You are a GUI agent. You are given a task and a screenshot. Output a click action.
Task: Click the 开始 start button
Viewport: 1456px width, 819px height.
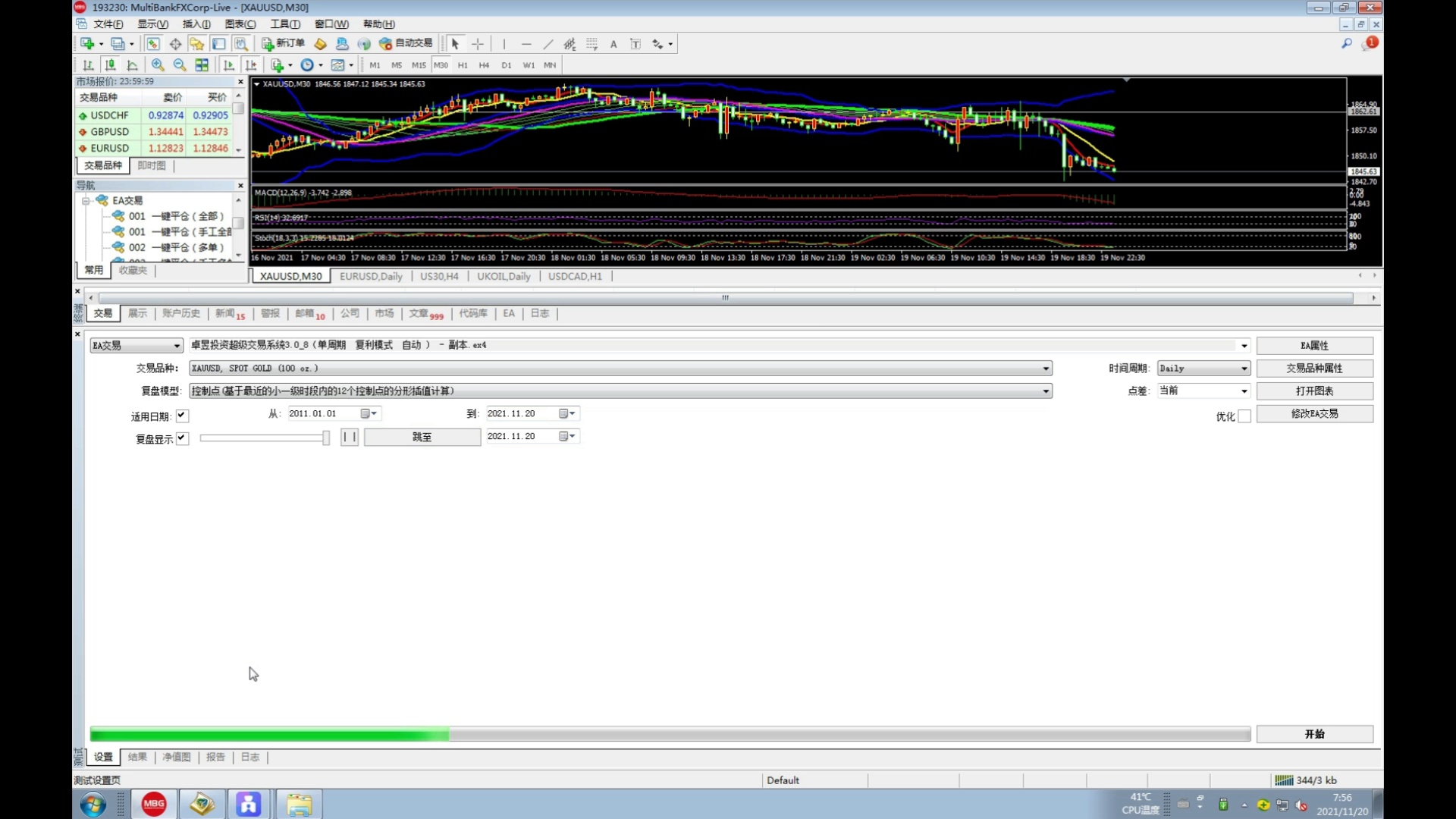[1314, 734]
